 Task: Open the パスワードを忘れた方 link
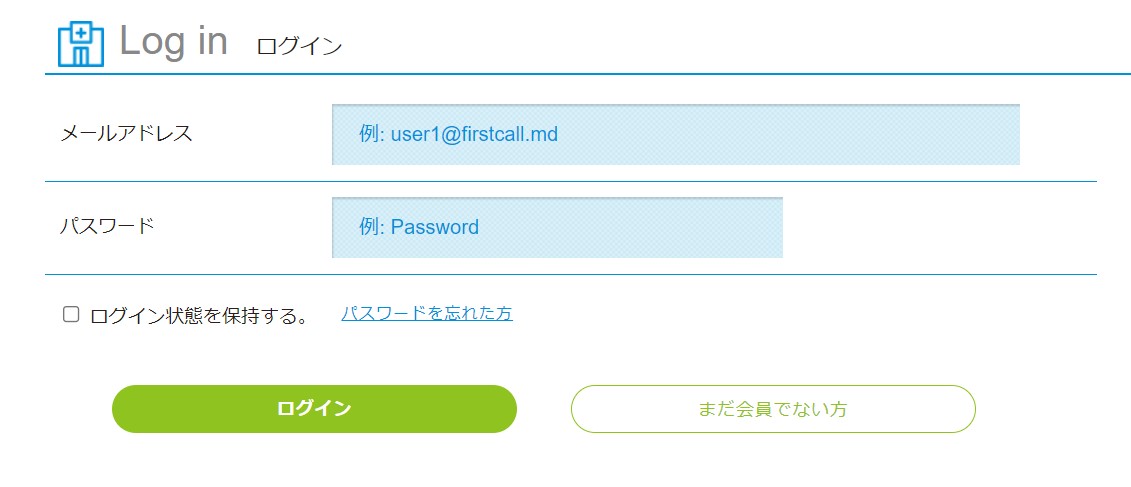click(x=427, y=313)
